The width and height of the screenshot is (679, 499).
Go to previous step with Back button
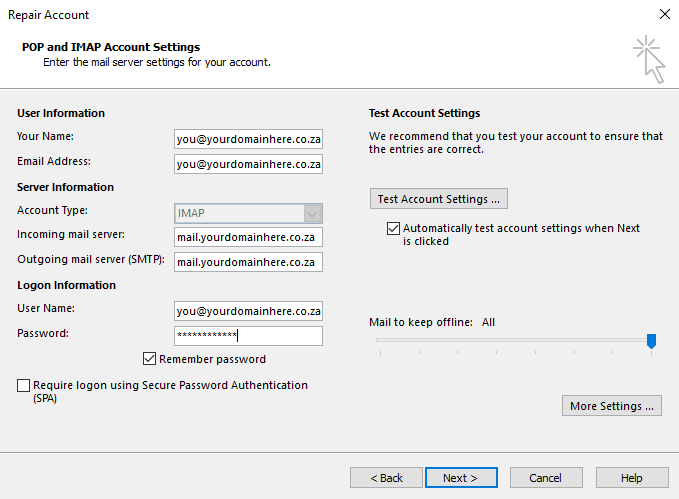click(x=386, y=478)
